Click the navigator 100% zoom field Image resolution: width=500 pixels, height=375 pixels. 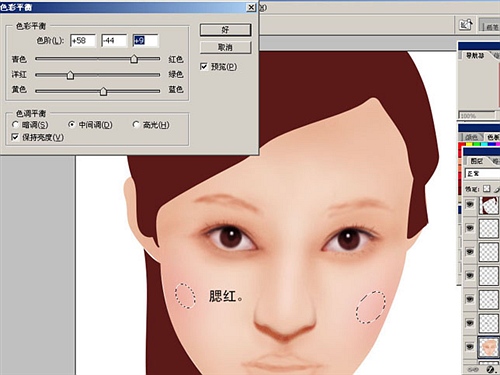point(477,116)
